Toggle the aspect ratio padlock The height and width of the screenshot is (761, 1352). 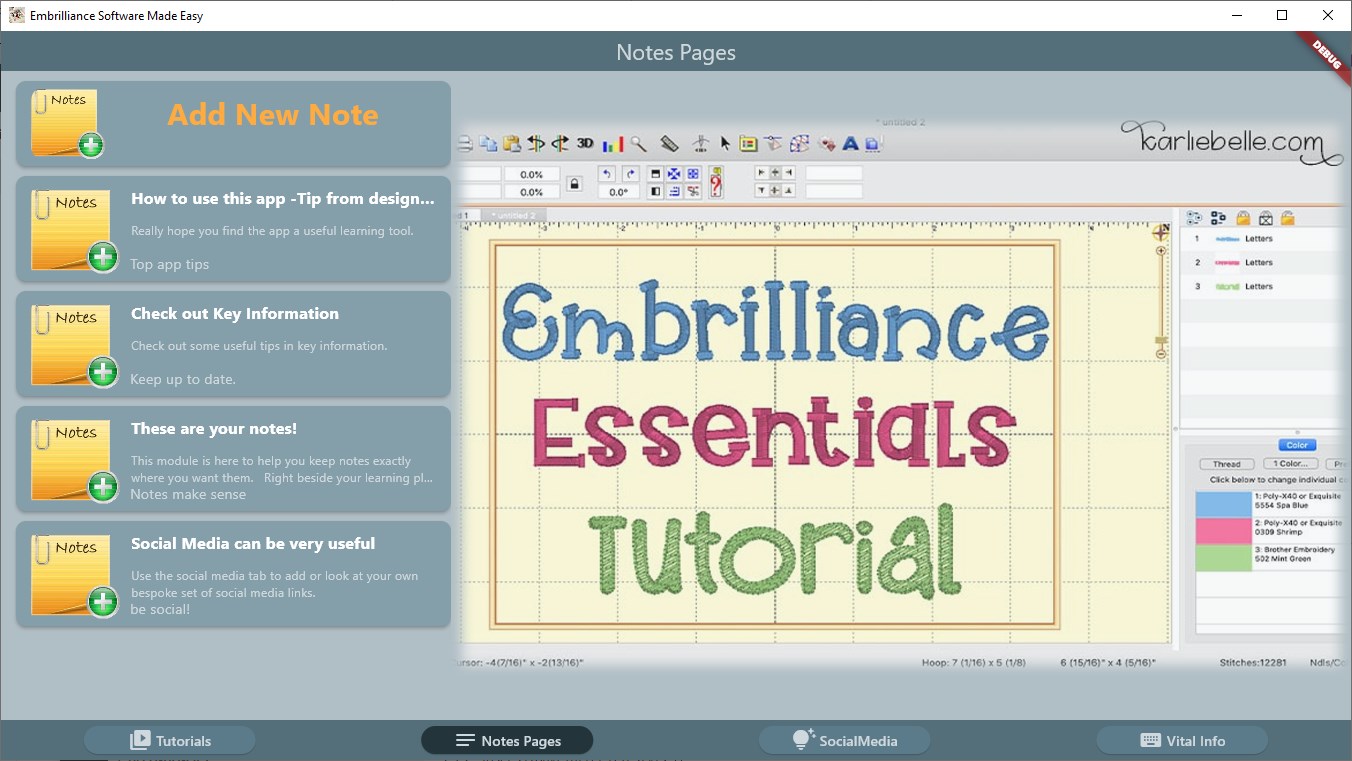pos(575,181)
